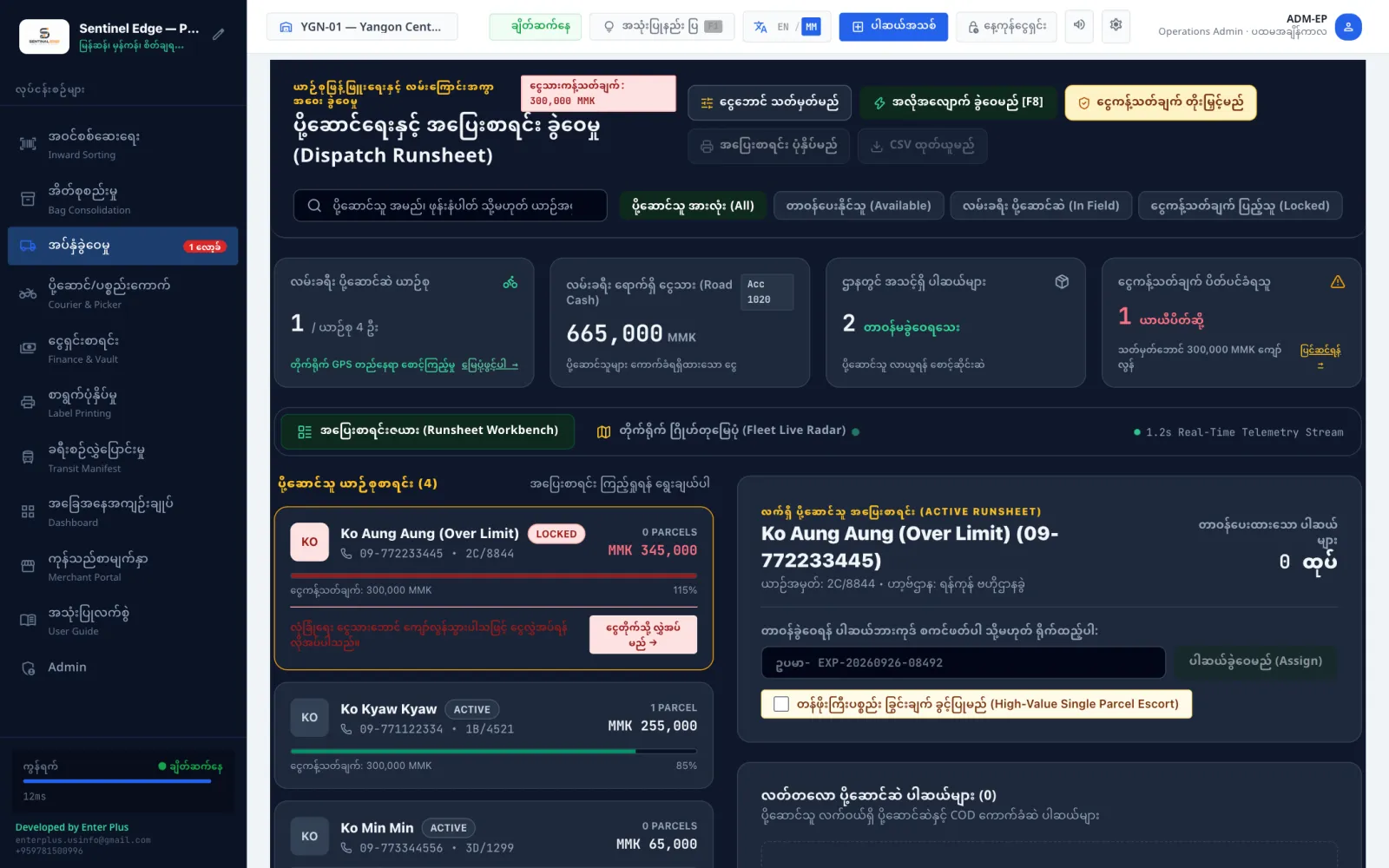Click the LOCKED badge on Ko Aung Aung
The image size is (1389, 868).
click(x=556, y=534)
